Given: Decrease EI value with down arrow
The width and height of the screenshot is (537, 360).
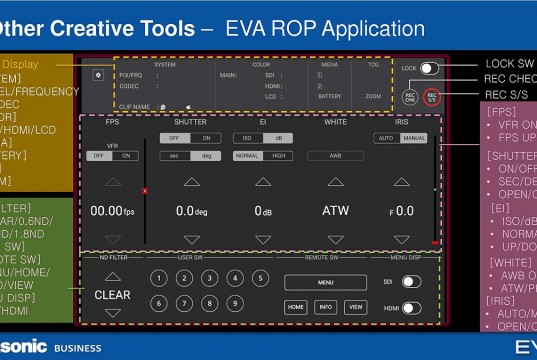Looking at the screenshot, I should click(263, 239).
